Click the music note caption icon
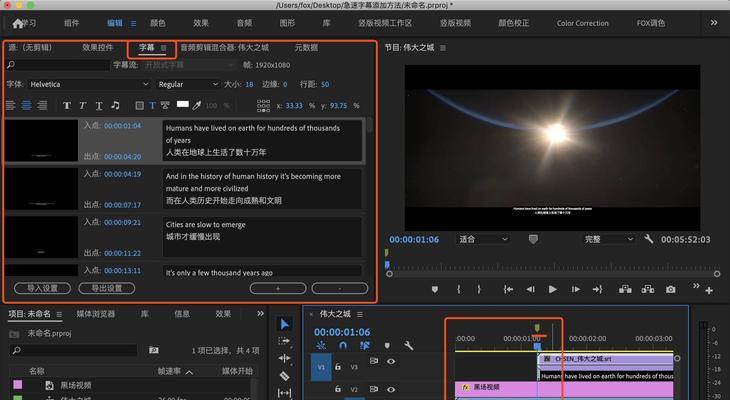Image resolution: width=730 pixels, height=400 pixels. point(115,105)
